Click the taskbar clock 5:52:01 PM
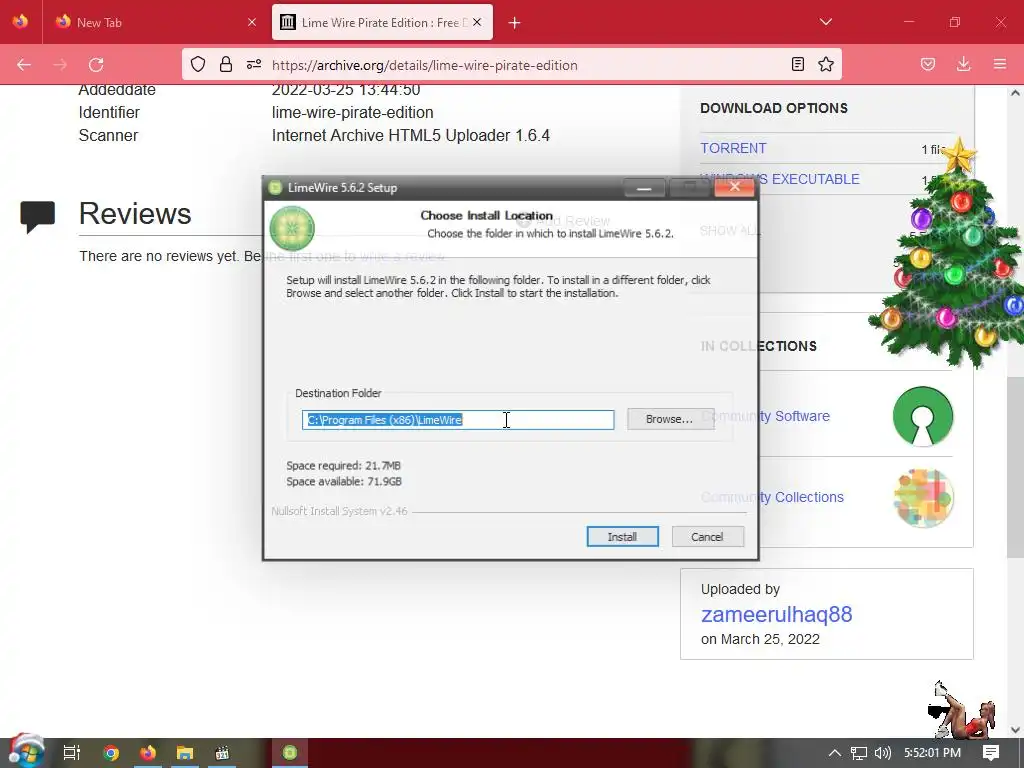Viewport: 1024px width, 768px height. tap(932, 753)
